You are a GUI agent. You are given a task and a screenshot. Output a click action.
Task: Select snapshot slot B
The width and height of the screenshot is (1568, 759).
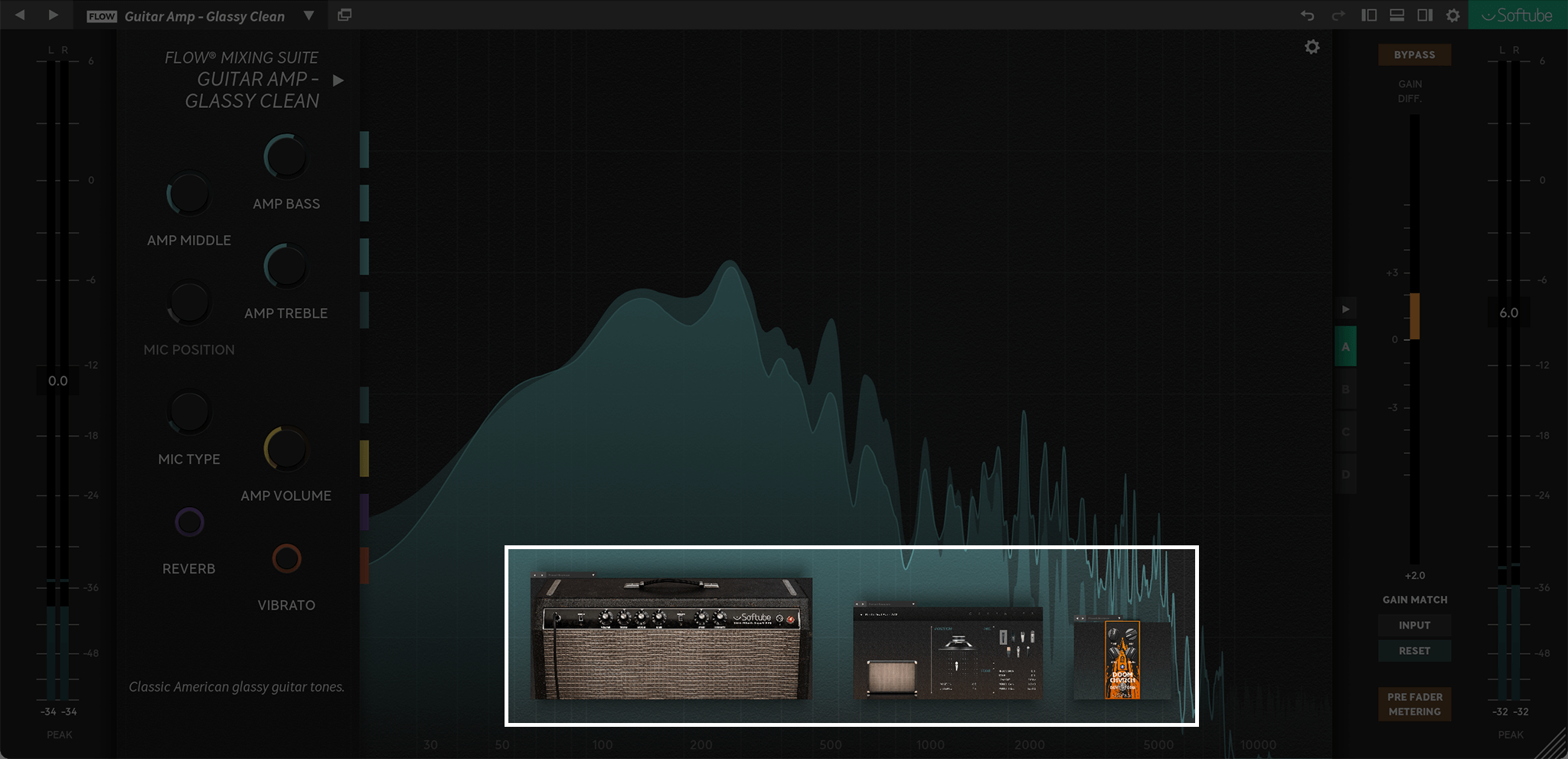(x=1345, y=390)
